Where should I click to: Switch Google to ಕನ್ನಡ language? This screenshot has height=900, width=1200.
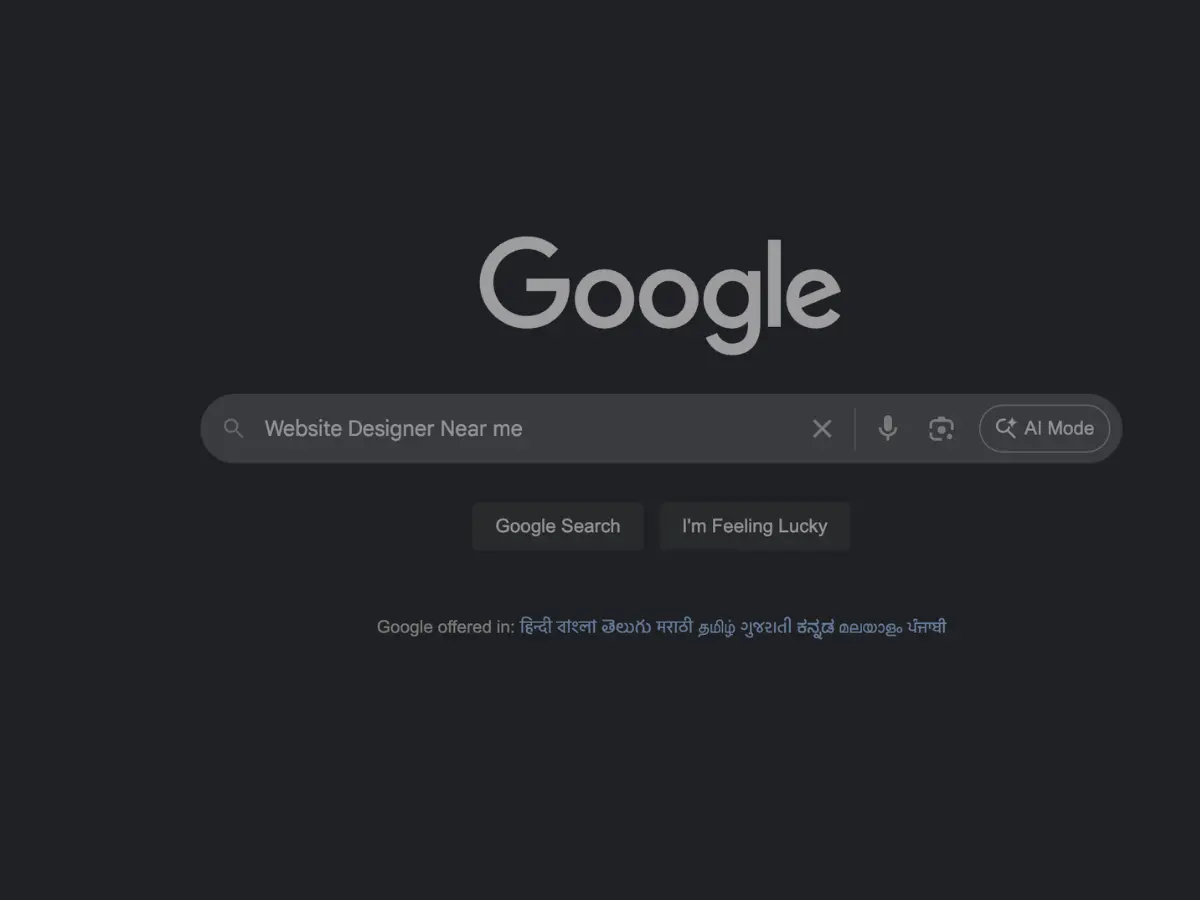815,627
